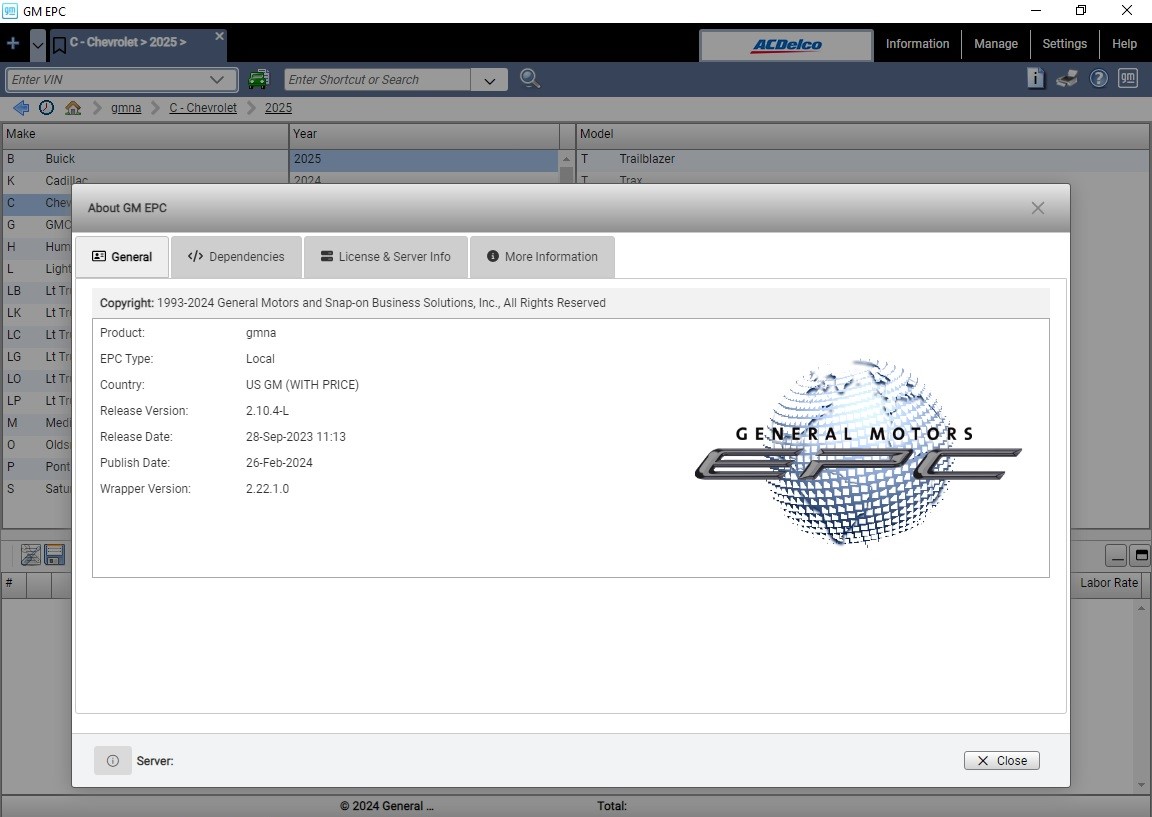The height and width of the screenshot is (817, 1152).
Task: Maximize the lower panel icon
Action: [x=1141, y=555]
